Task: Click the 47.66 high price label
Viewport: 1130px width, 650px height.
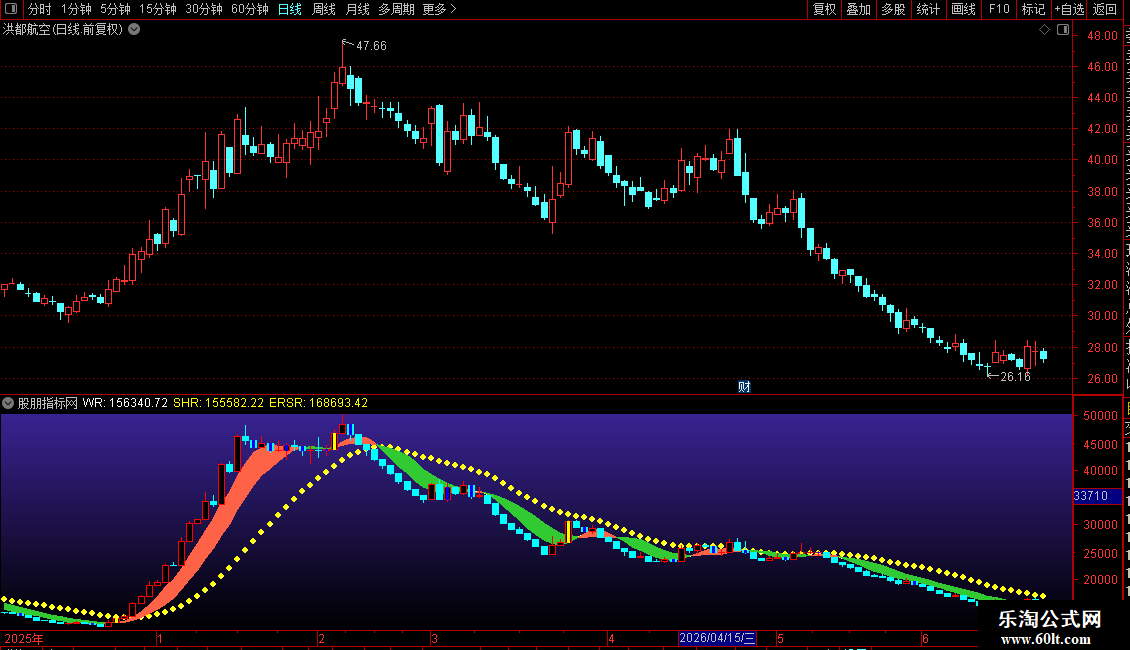Action: (x=371, y=46)
